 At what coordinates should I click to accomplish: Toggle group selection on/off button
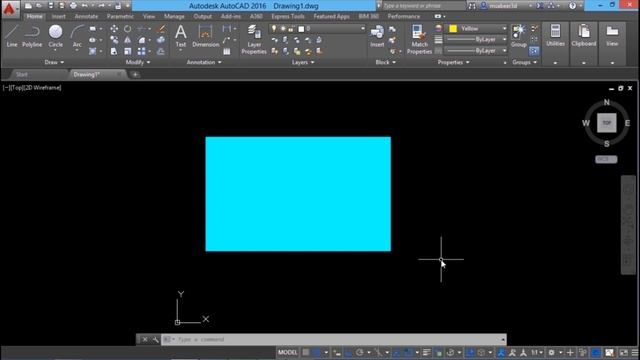click(x=534, y=51)
